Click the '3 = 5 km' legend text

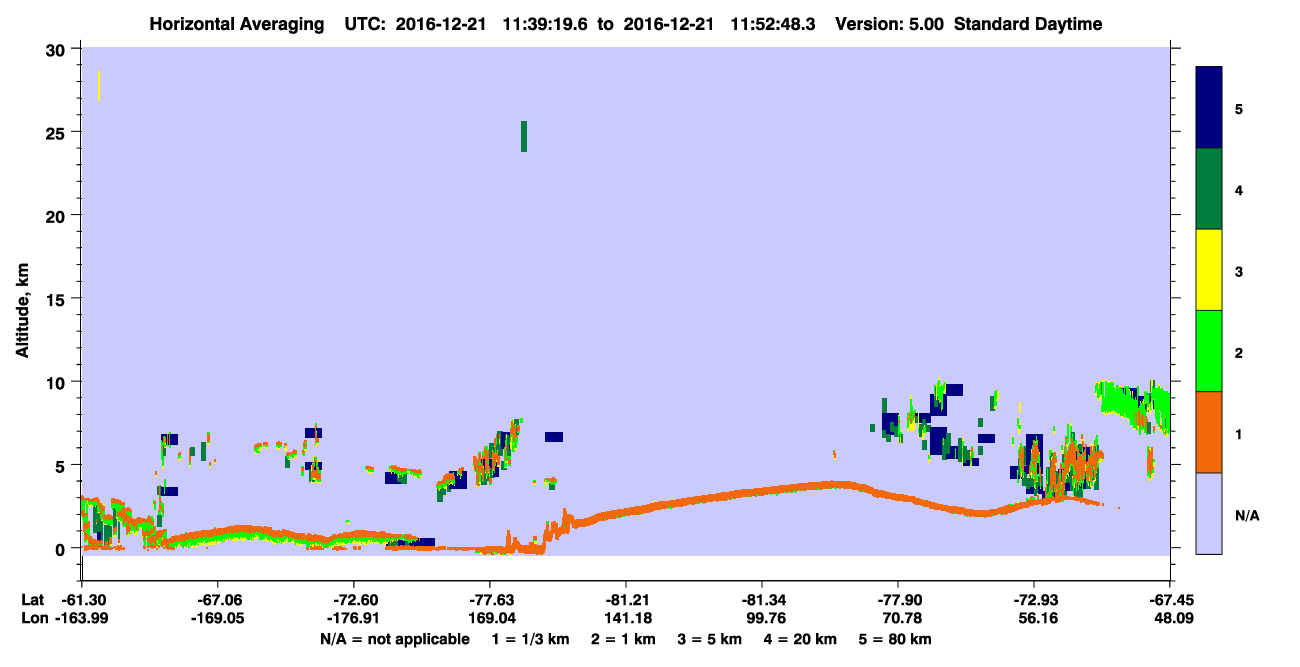click(711, 639)
